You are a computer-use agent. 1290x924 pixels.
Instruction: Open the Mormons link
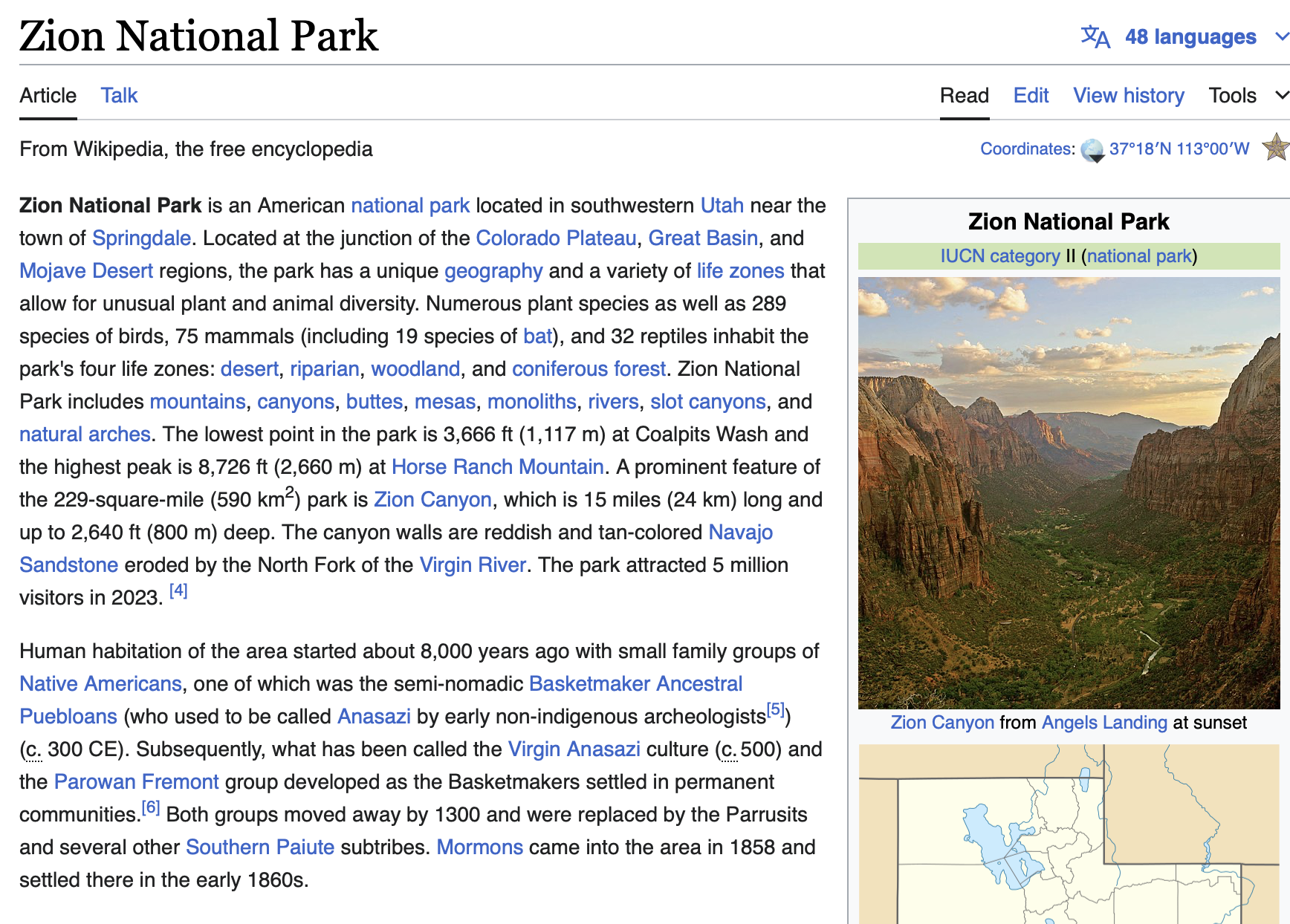coord(479,847)
